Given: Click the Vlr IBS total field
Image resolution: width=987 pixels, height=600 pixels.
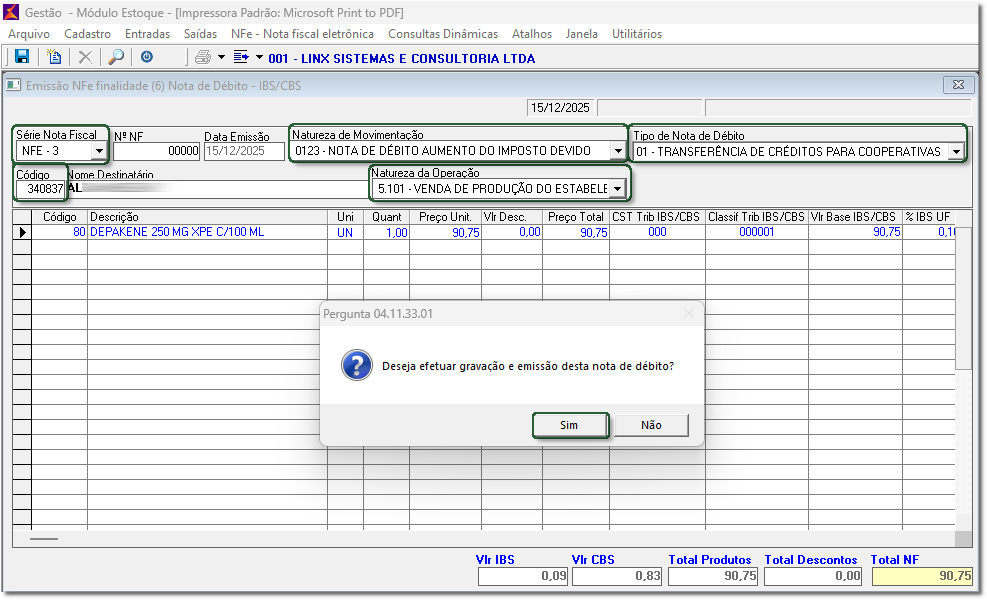Looking at the screenshot, I should coord(522,576).
